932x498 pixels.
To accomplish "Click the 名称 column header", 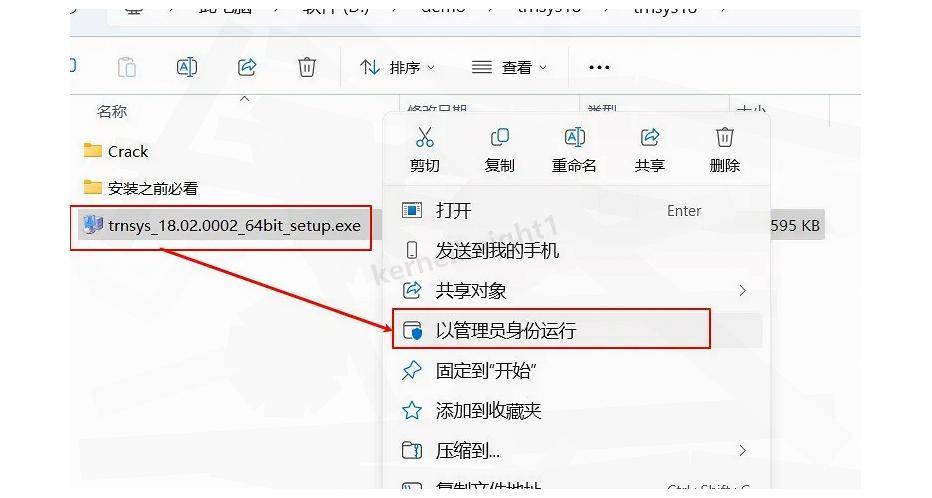I will [112, 112].
